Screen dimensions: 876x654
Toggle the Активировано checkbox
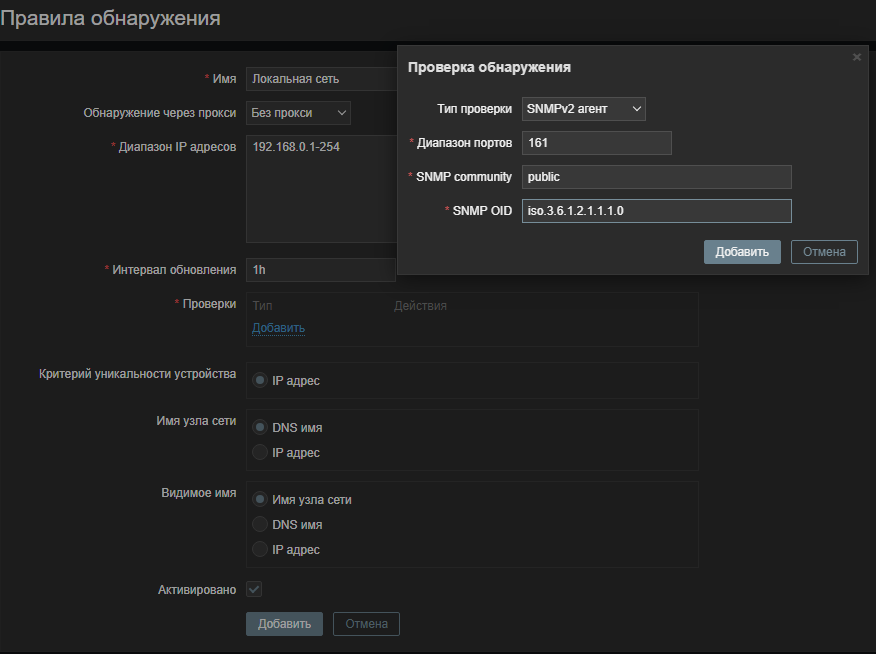[254, 590]
